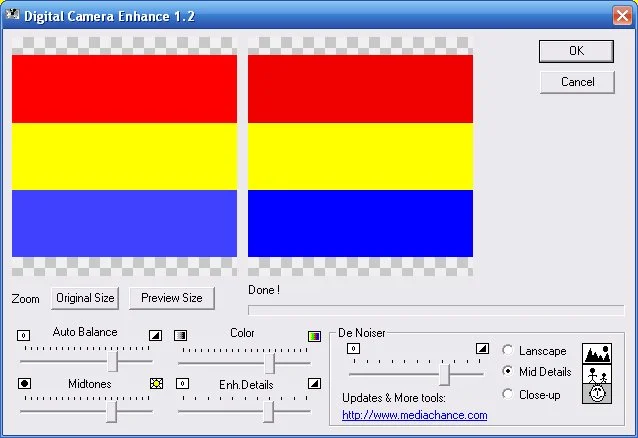
Task: Open the www.mediachance.com link
Action: click(x=415, y=415)
